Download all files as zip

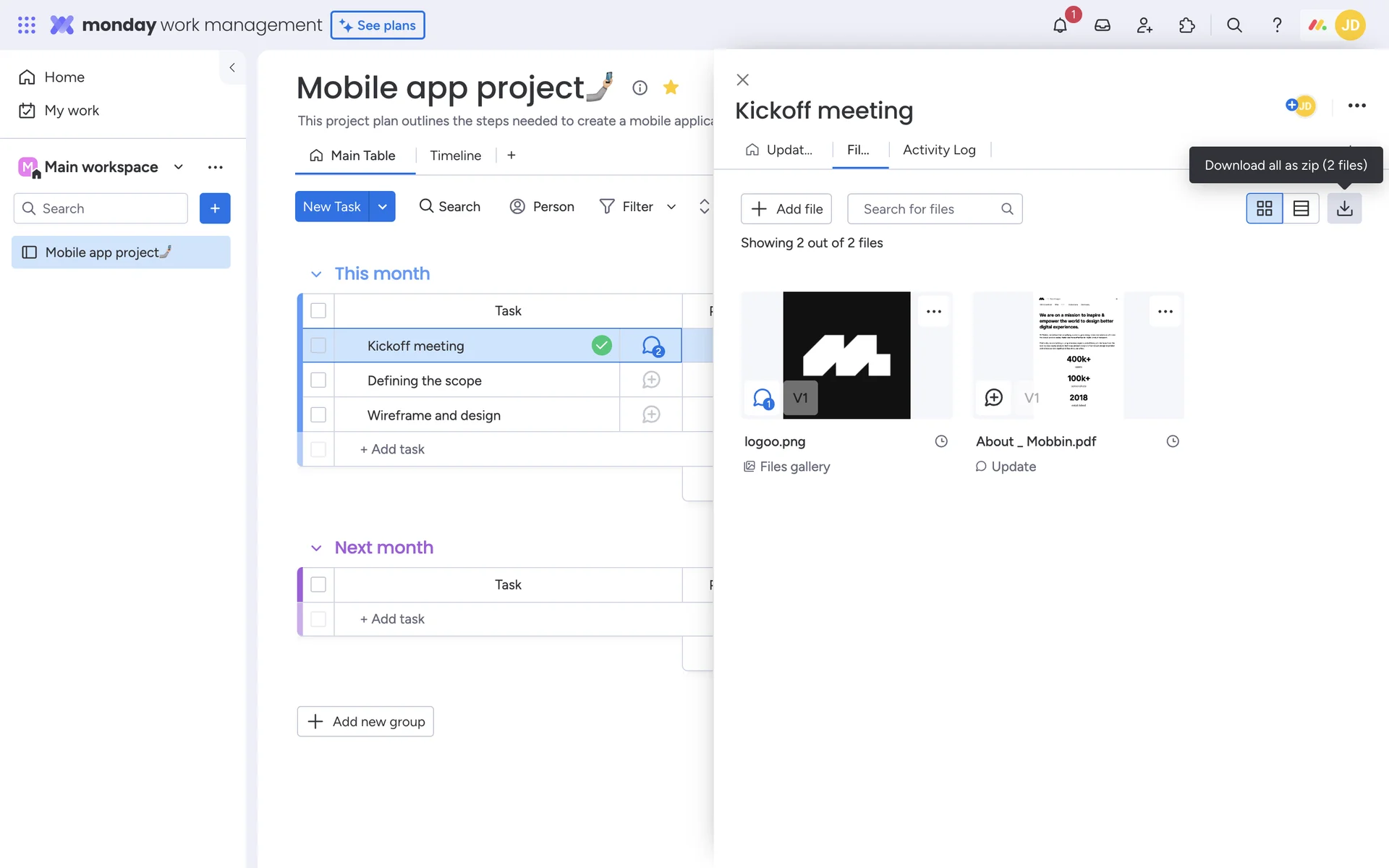(x=1344, y=208)
